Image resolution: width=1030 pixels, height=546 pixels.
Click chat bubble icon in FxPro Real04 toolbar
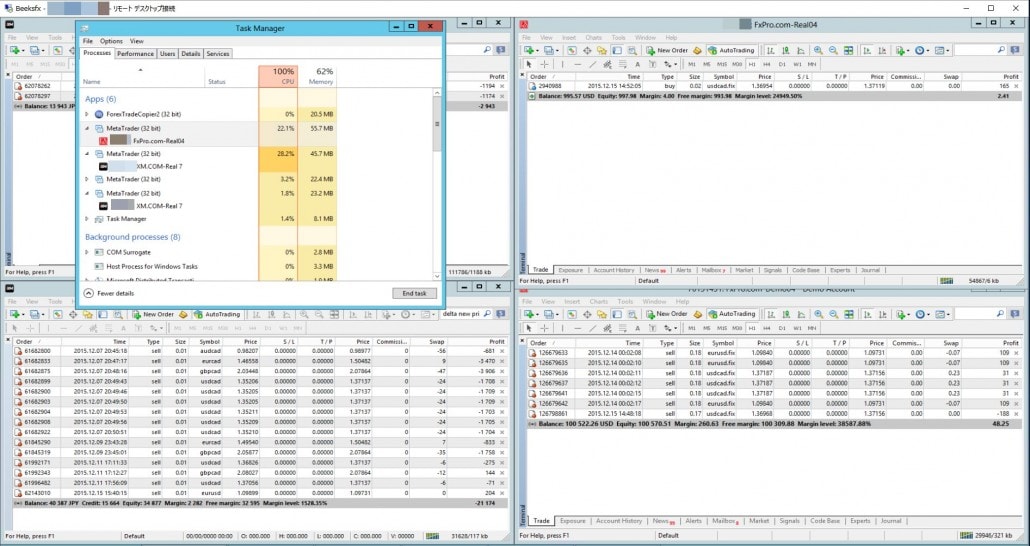tap(1016, 50)
